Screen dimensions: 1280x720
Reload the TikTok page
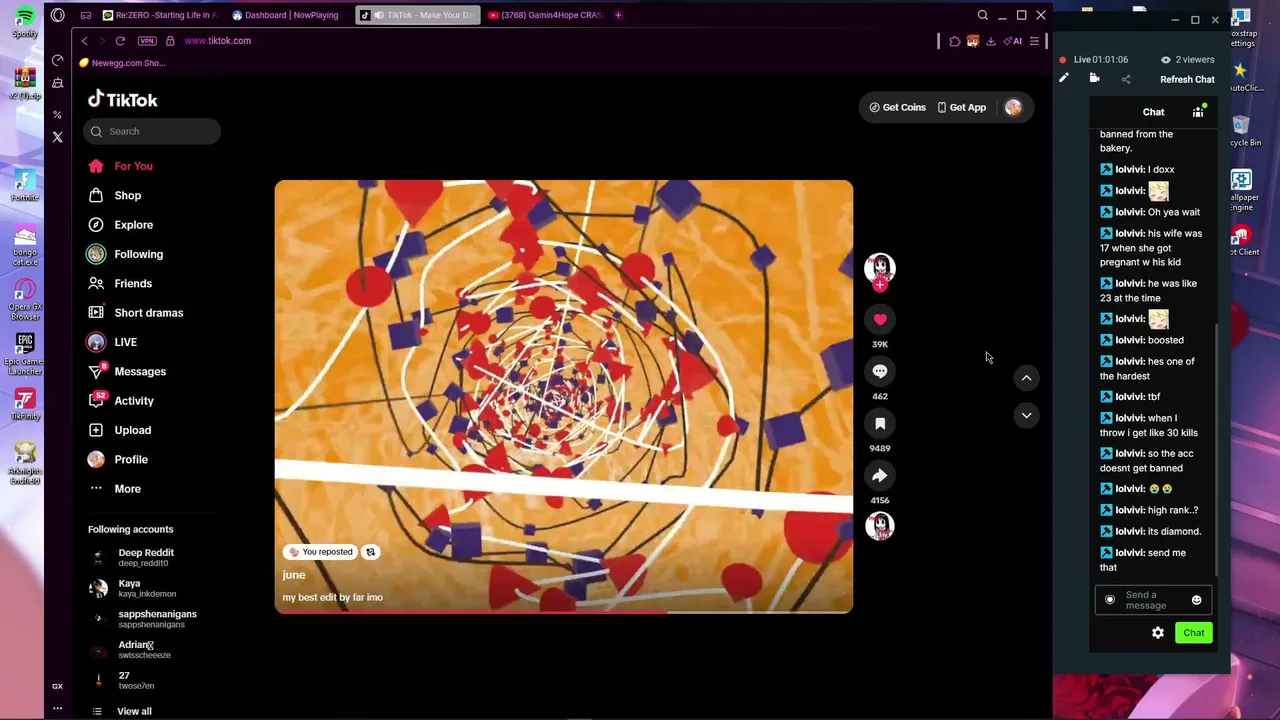click(x=120, y=41)
